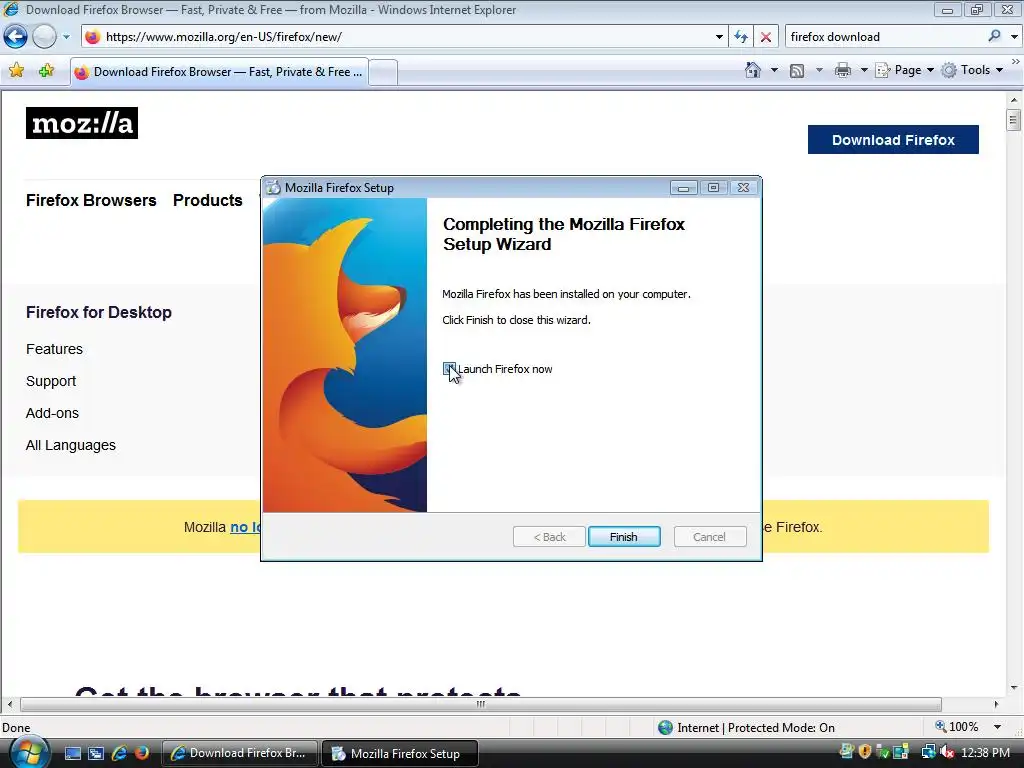Expand the Feeds dropdown arrow
1024x768 pixels.
(819, 70)
